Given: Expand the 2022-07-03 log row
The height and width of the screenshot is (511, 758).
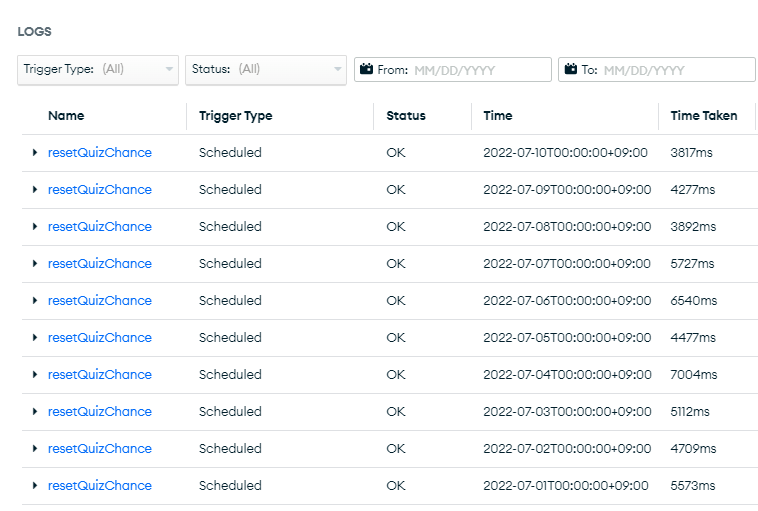Looking at the screenshot, I should (x=35, y=411).
